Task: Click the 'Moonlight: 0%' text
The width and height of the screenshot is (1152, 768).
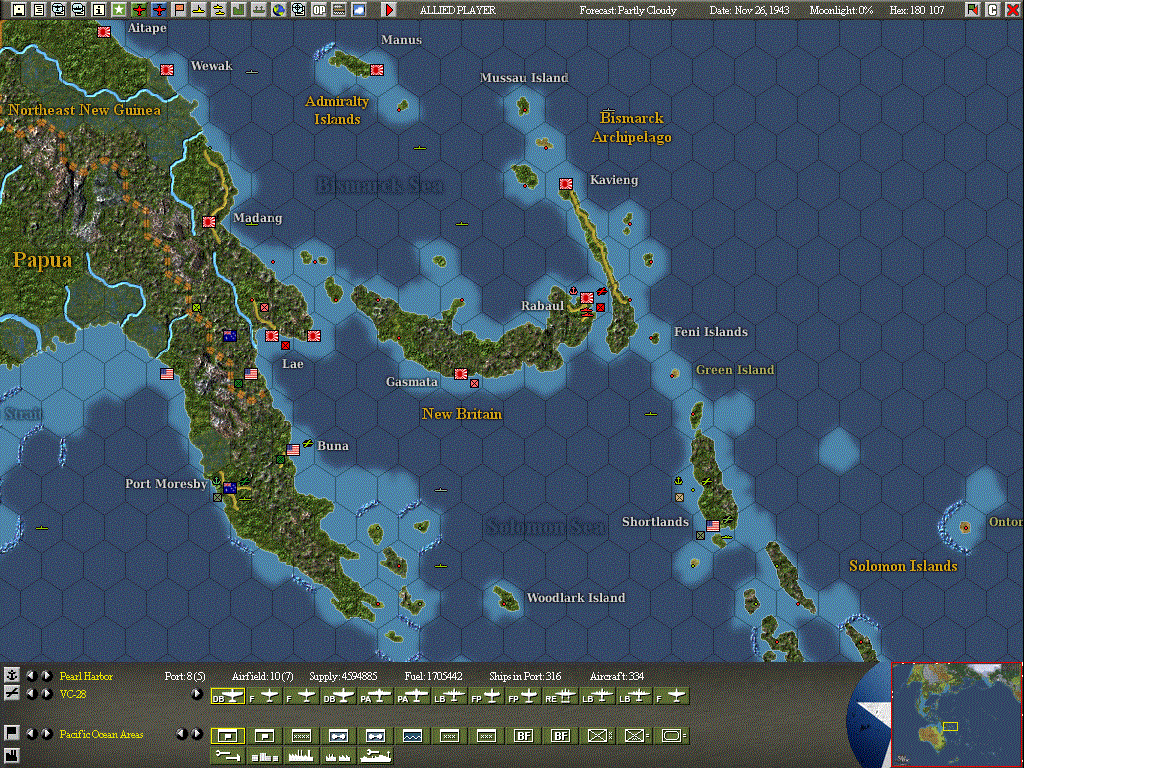Action: pyautogui.click(x=841, y=10)
